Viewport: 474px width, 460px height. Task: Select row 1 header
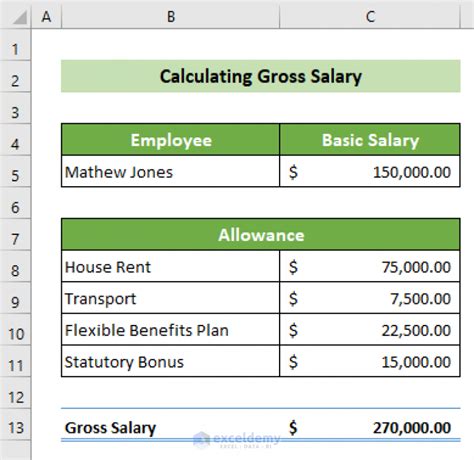[x=15, y=45]
